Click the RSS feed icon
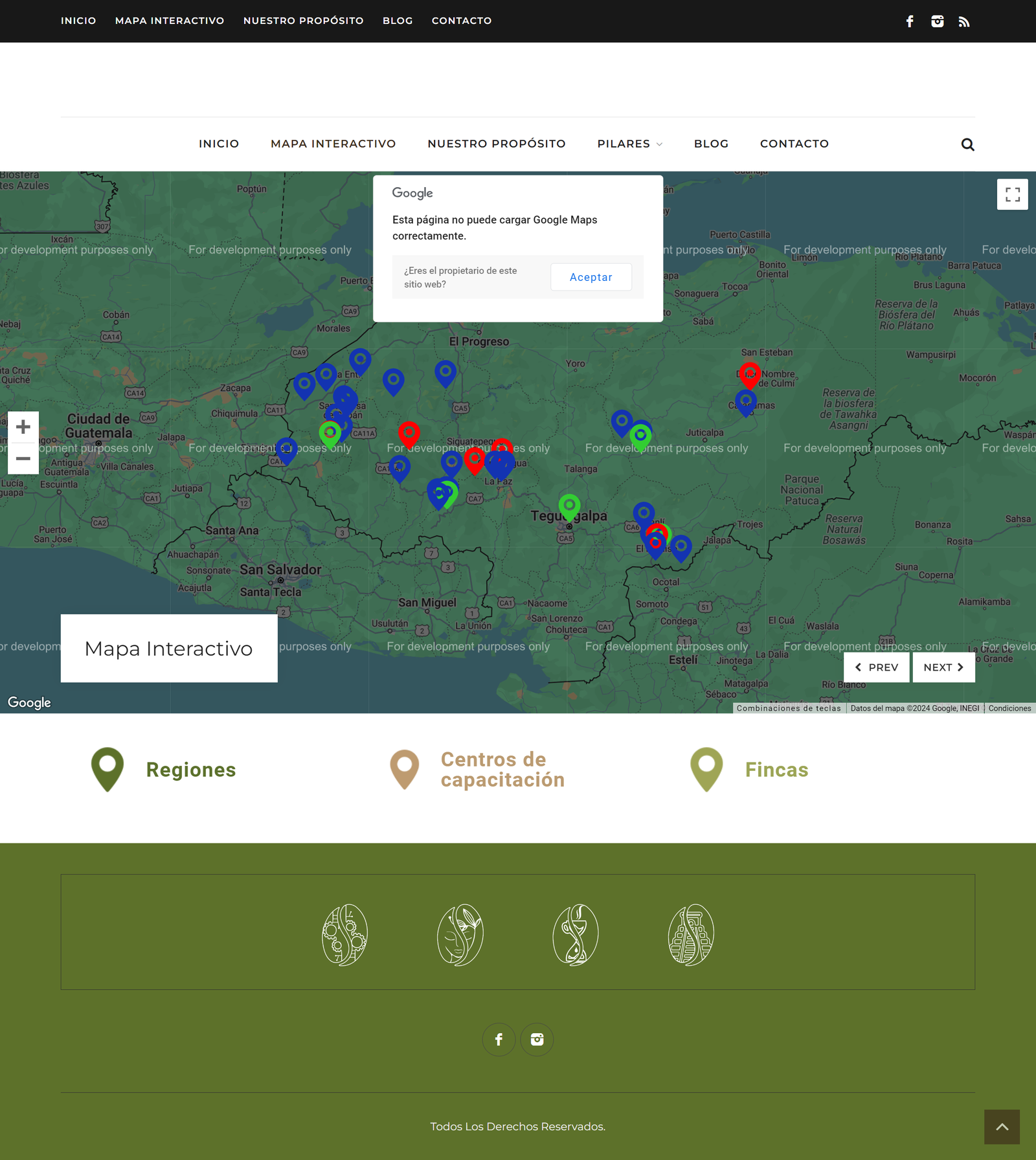Image resolution: width=1036 pixels, height=1160 pixels. pyautogui.click(x=964, y=22)
